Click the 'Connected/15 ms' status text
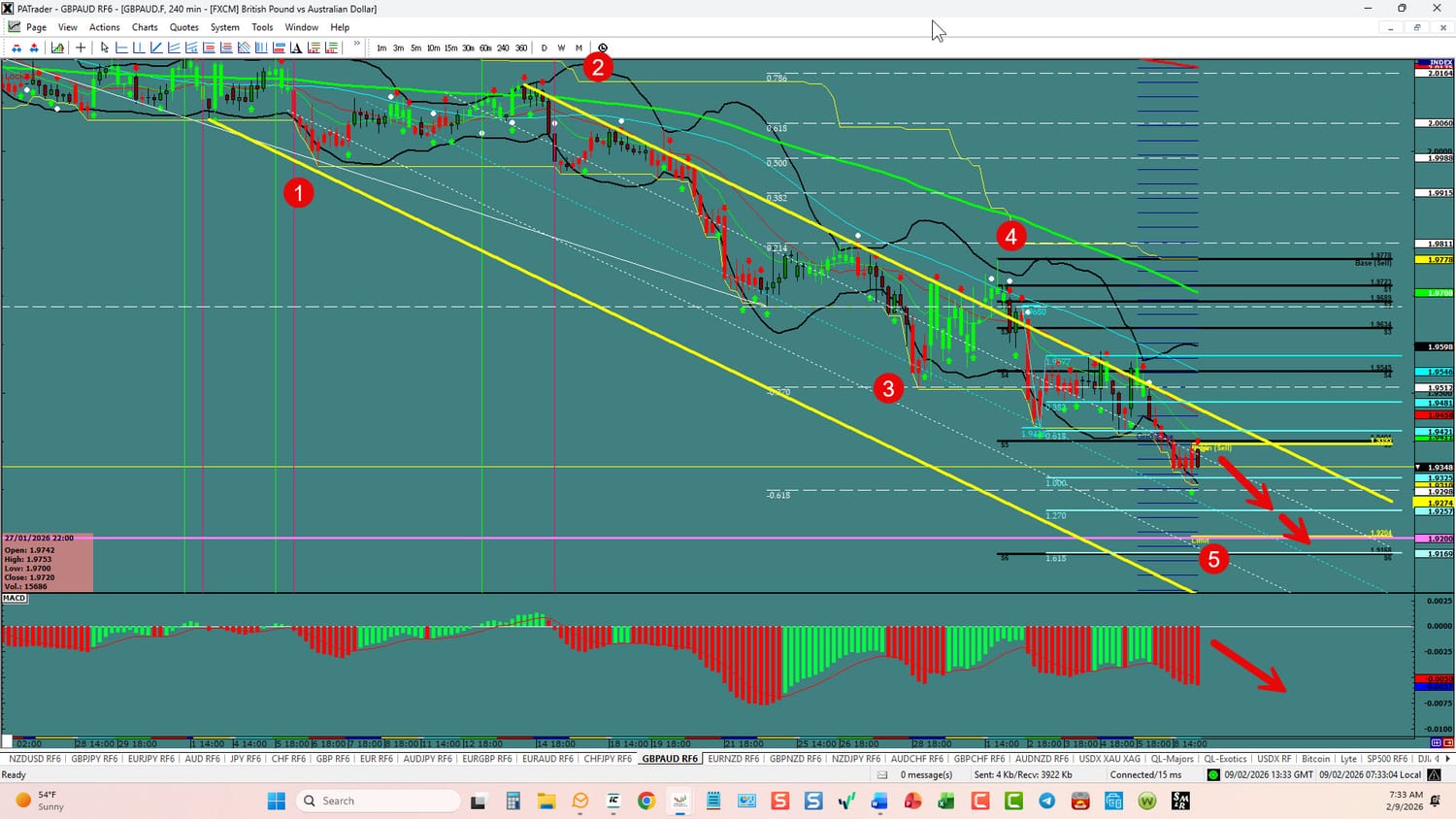The image size is (1456, 819). 1146,774
